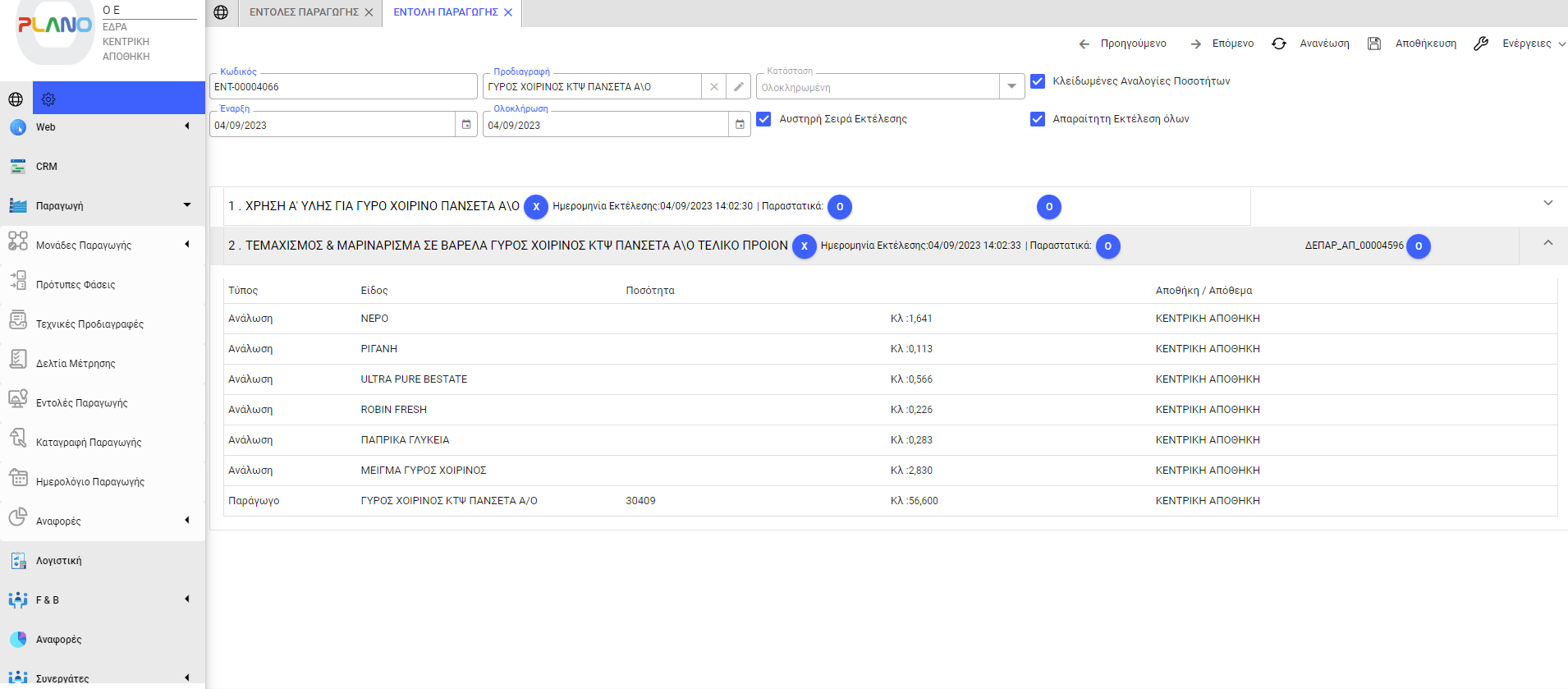Click the Κωδικός field ENT-00004066
This screenshot has height=689, width=1568.
pos(343,87)
